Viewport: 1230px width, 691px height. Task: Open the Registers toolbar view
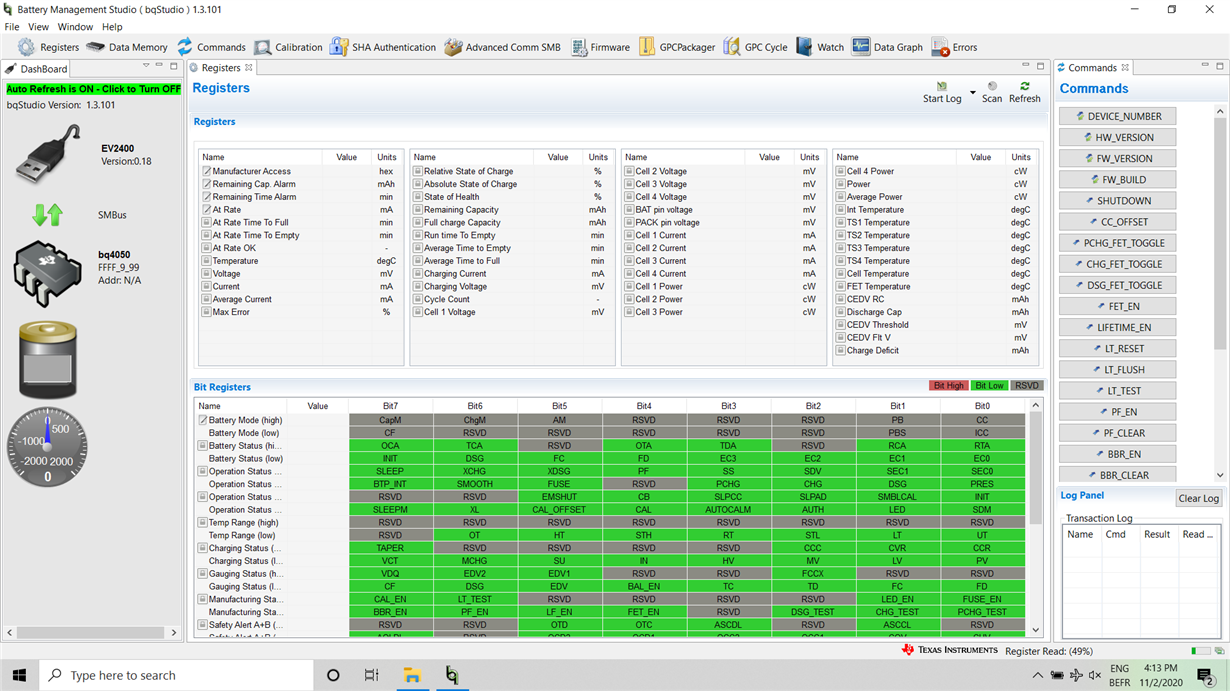point(48,47)
